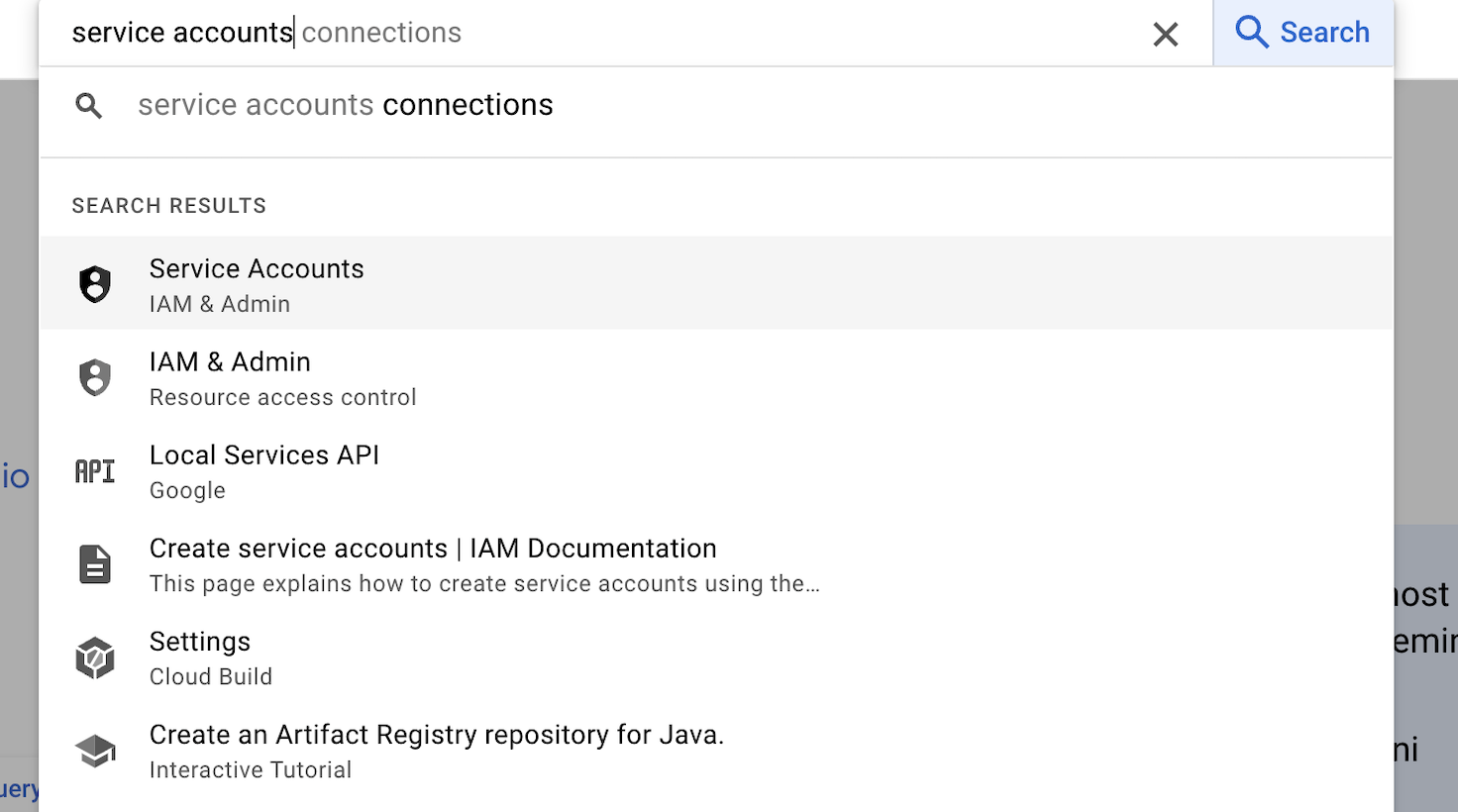Image resolution: width=1458 pixels, height=812 pixels.
Task: Open Settings for Cloud Build
Action: click(x=200, y=642)
